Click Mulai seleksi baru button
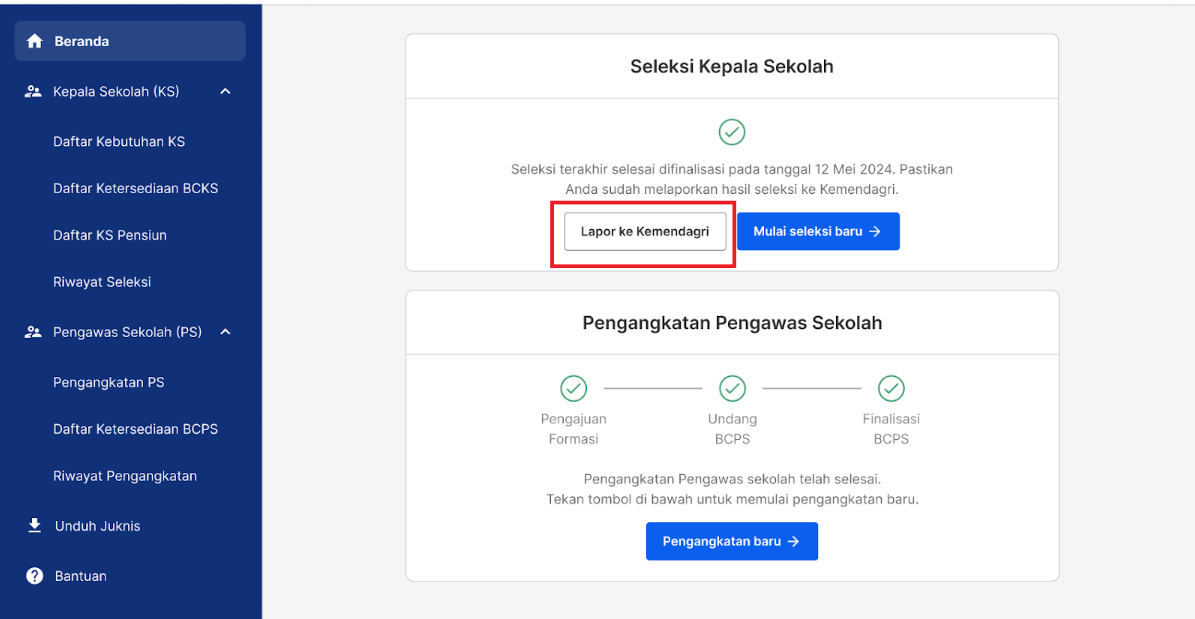This screenshot has width=1195, height=619. click(819, 231)
